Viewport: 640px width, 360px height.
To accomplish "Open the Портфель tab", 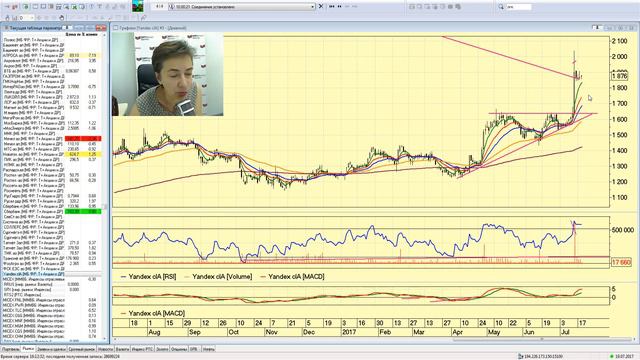I will pyautogui.click(x=11, y=349).
